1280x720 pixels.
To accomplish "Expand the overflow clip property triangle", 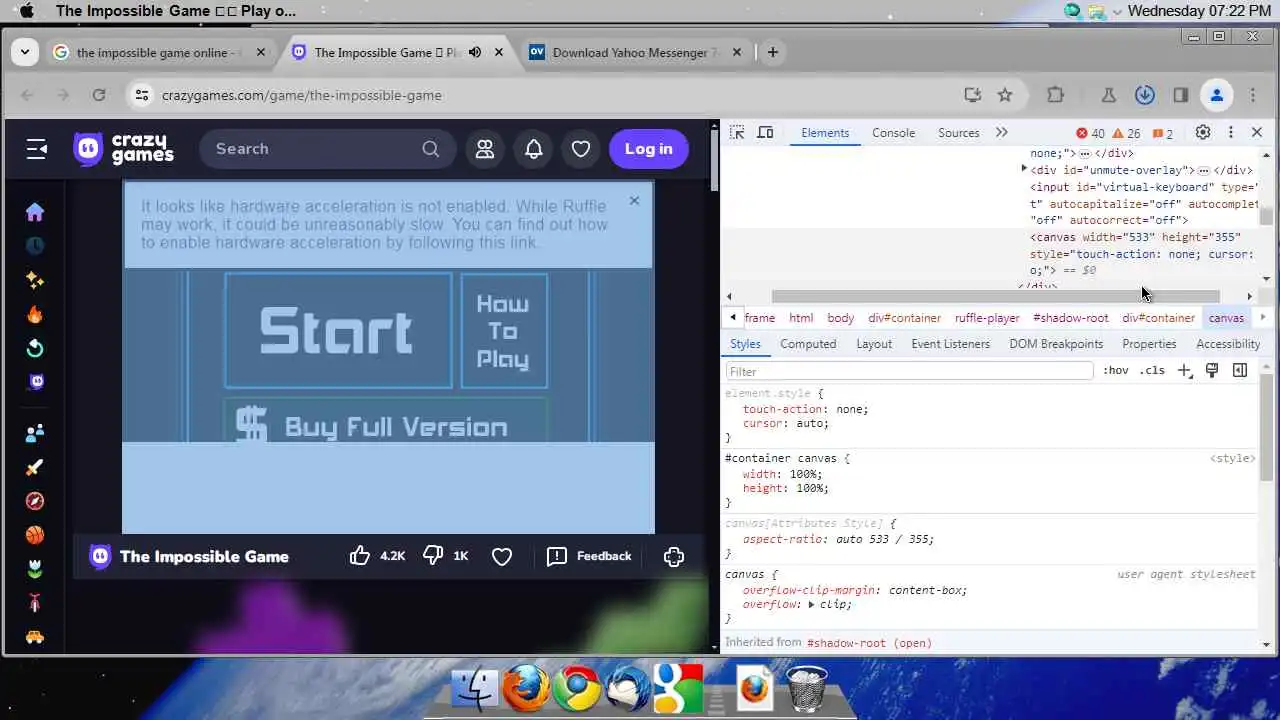I will pos(812,604).
